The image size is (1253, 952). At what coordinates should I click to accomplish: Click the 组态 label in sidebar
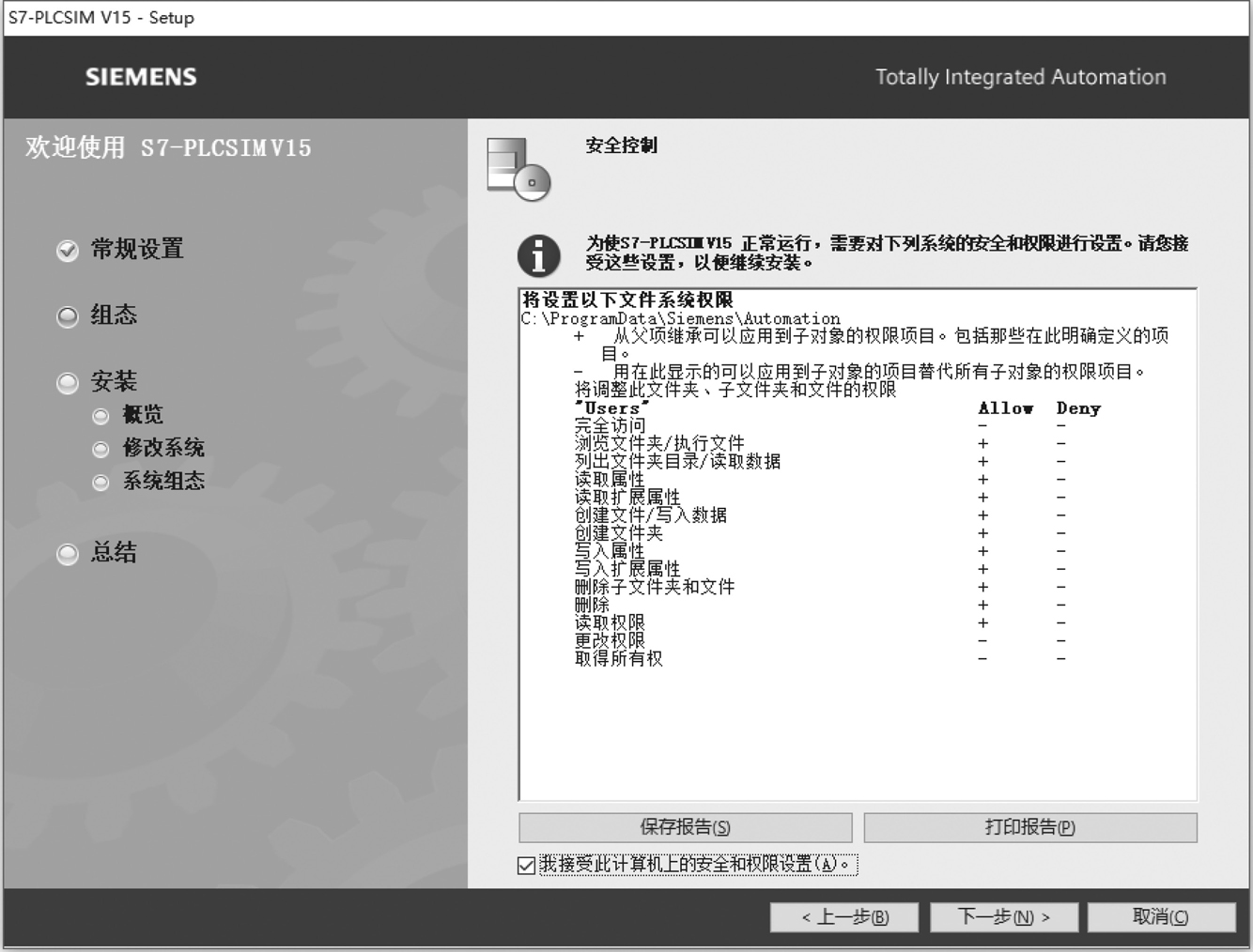(114, 315)
